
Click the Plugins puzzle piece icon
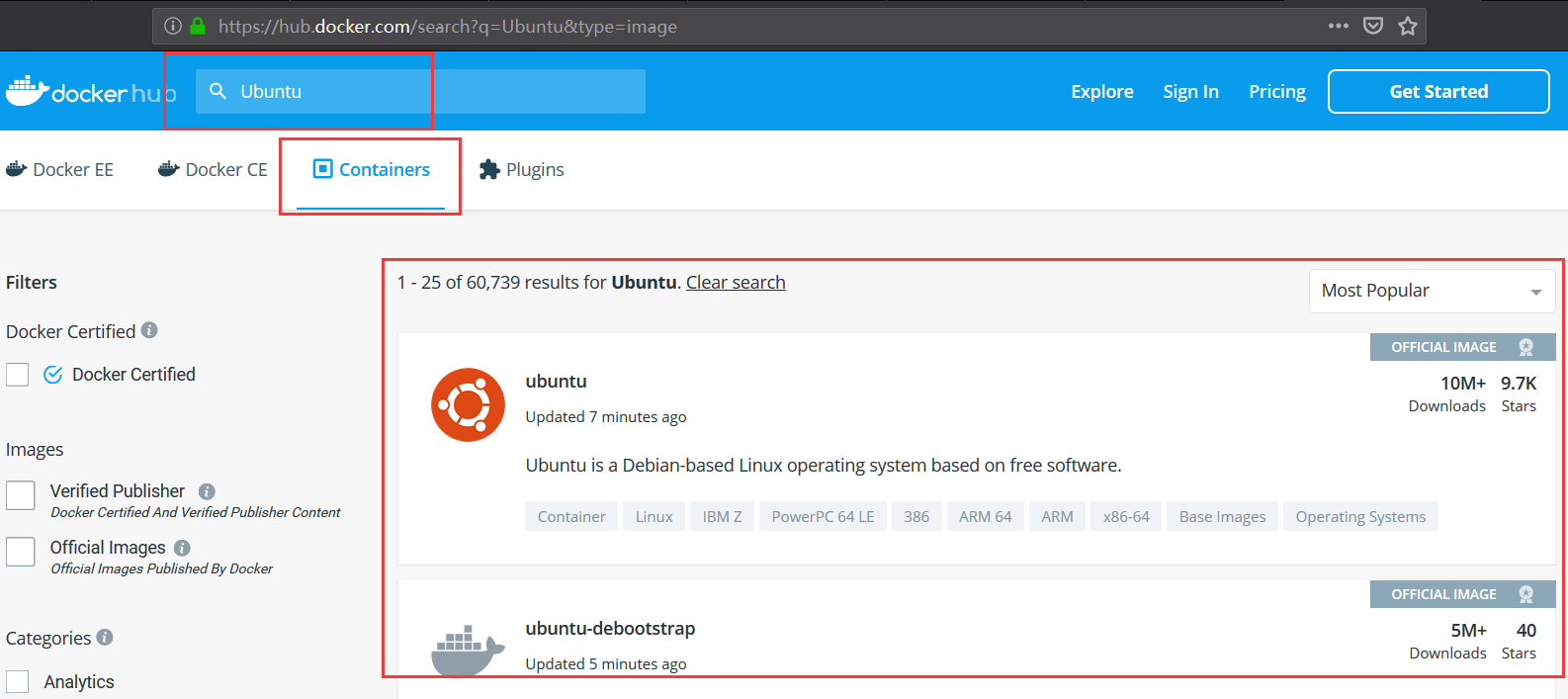489,170
